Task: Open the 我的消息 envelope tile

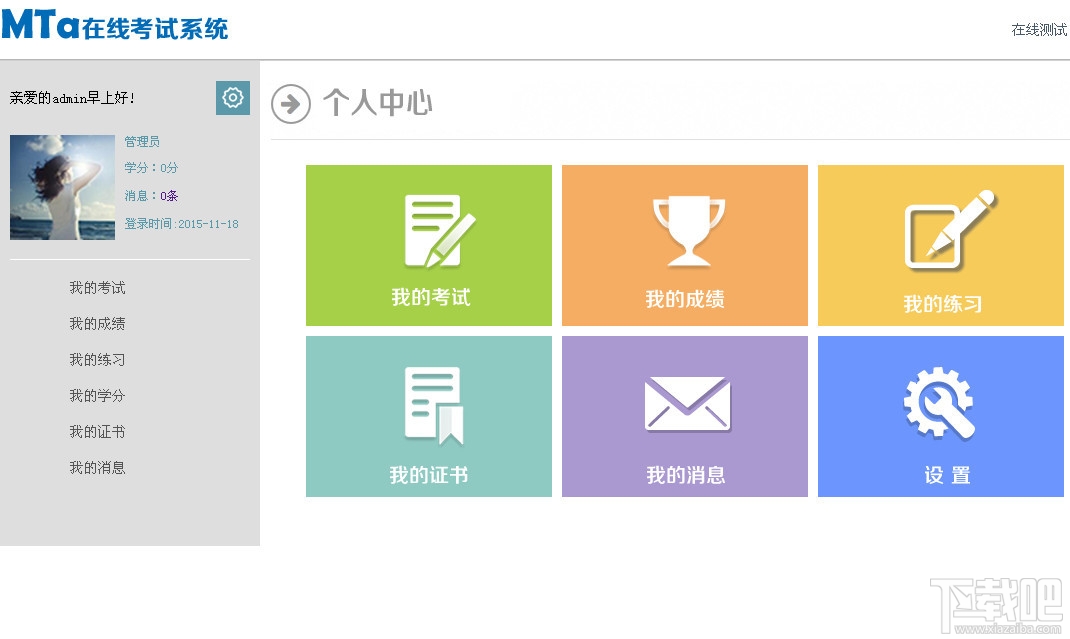Action: (x=684, y=416)
